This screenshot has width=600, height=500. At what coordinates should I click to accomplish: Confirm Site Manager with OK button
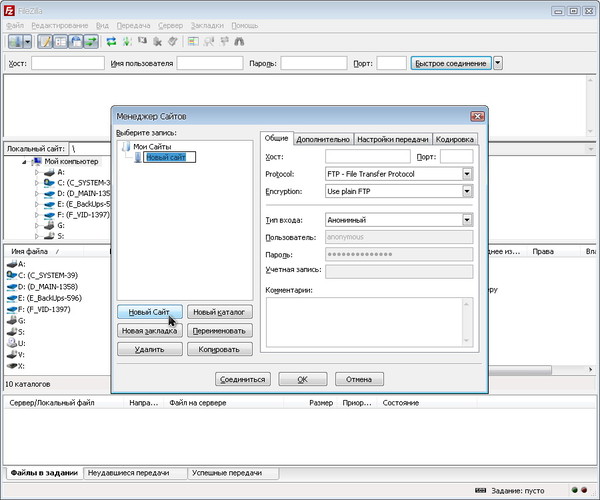(303, 379)
